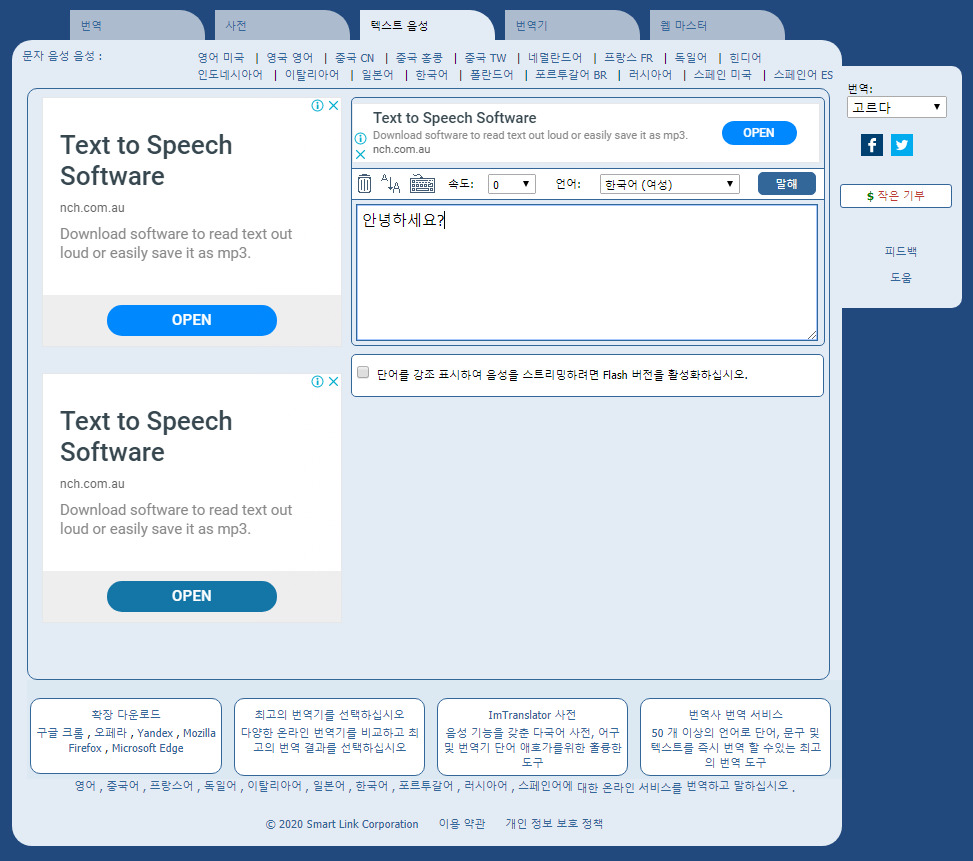Select the 이탈리아어 voice link
Image resolution: width=973 pixels, height=861 pixels.
[x=312, y=74]
